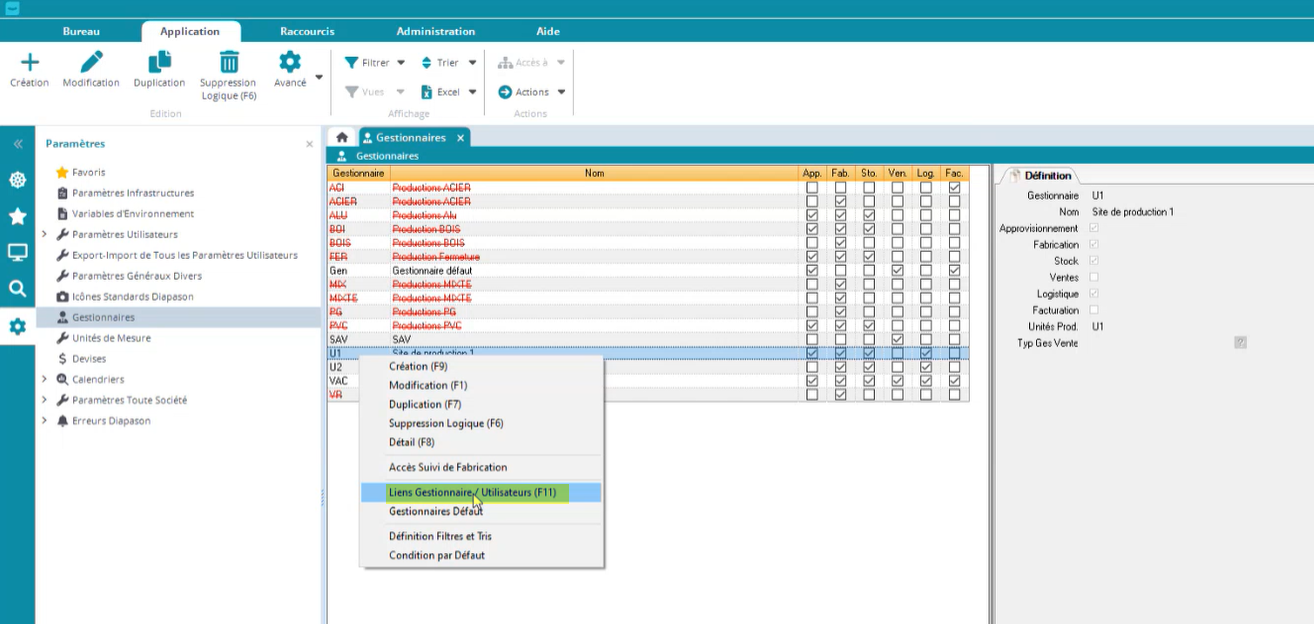Enable the Ventes checkbox in Définition panel

pyautogui.click(x=1093, y=277)
